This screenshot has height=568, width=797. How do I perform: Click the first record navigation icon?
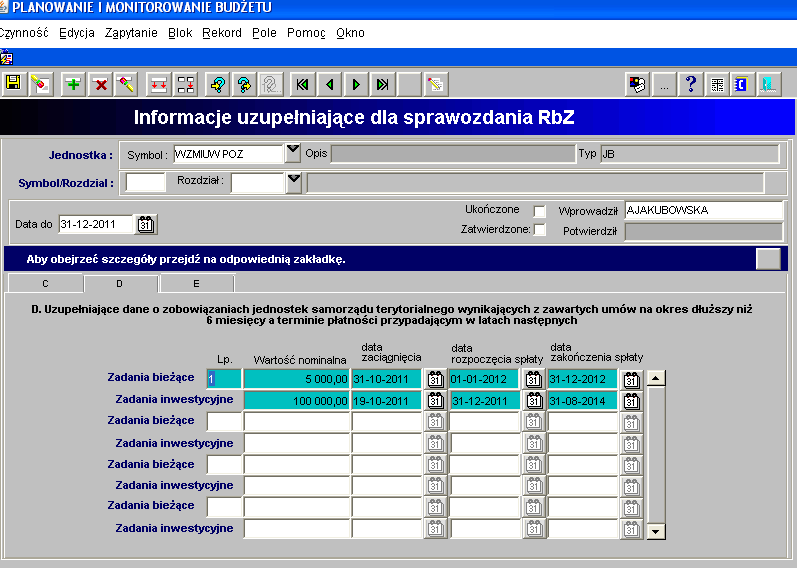tap(303, 84)
